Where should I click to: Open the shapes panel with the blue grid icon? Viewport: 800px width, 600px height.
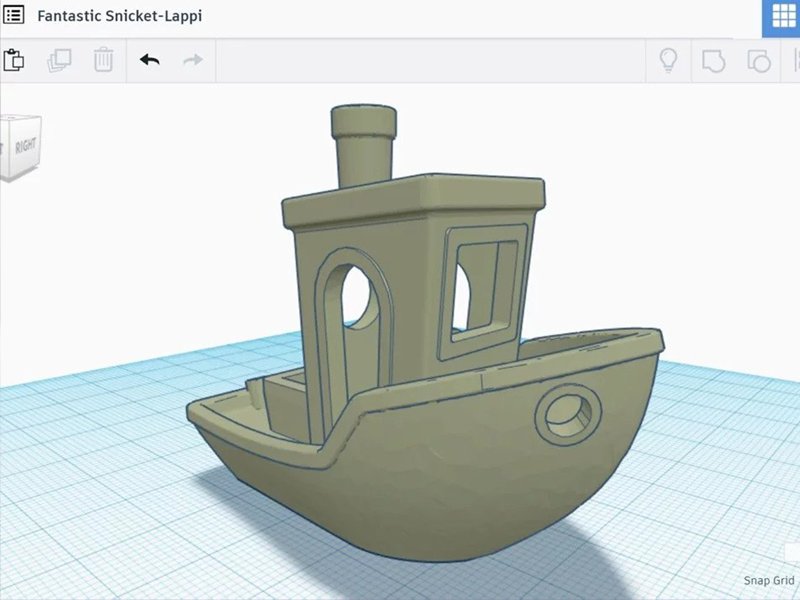click(785, 16)
